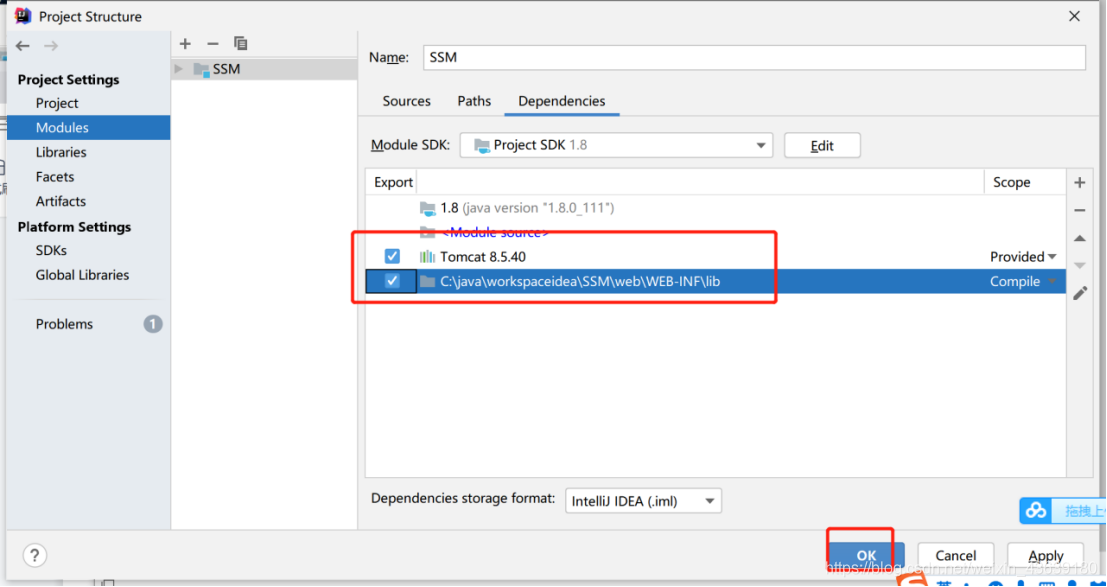
Task: Select the Dependencies tab
Action: click(562, 101)
